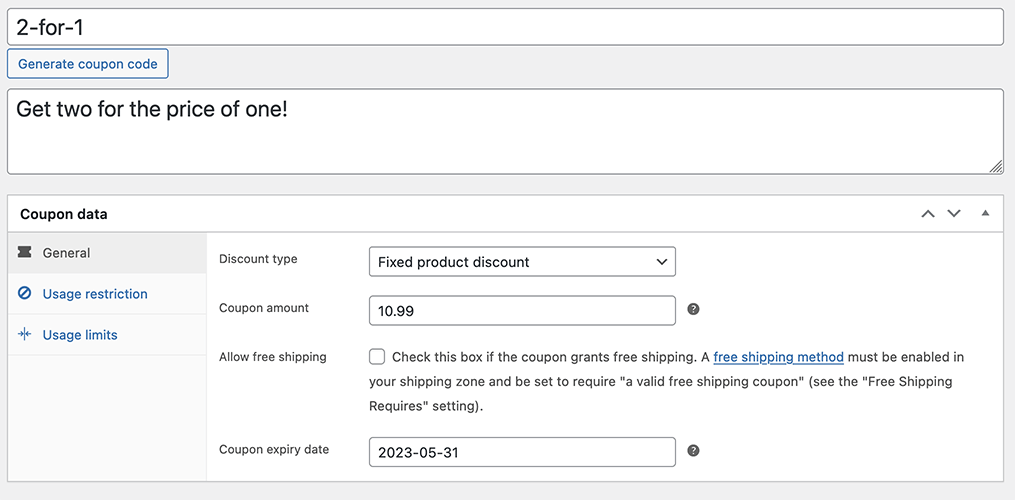1015x500 pixels.
Task: Open the free shipping method link
Action: point(779,357)
